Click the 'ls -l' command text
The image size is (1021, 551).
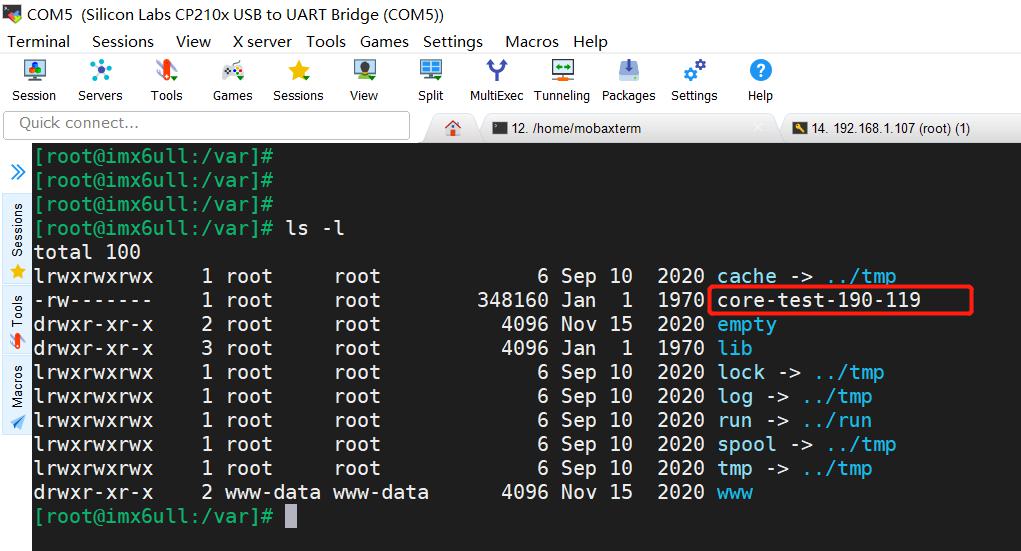click(x=315, y=228)
